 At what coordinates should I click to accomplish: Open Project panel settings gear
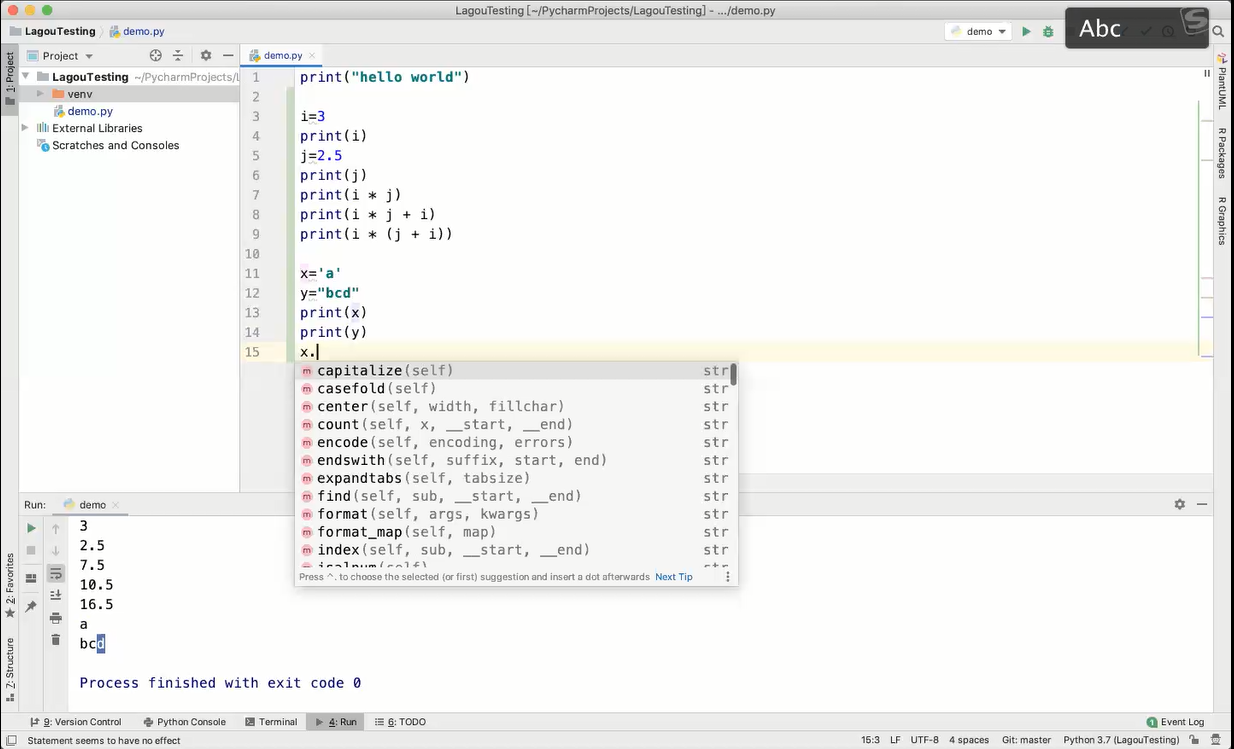[x=206, y=56]
